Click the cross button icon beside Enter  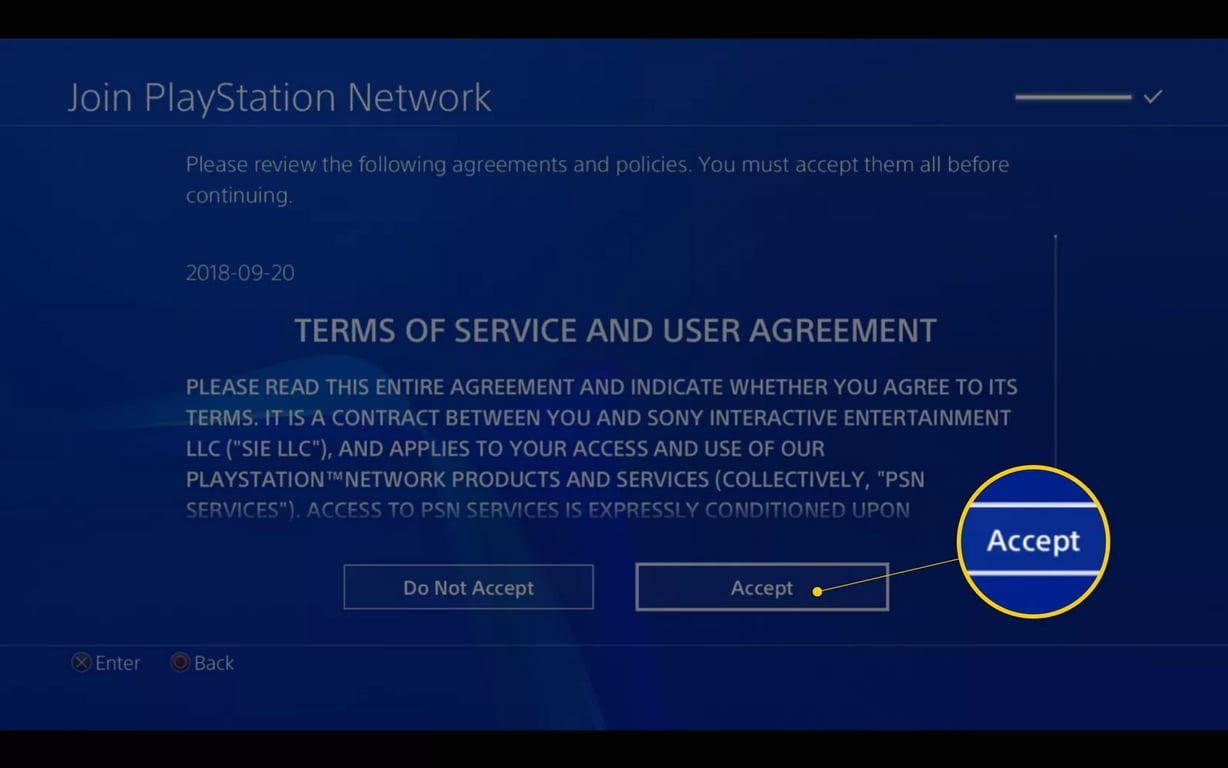click(81, 663)
